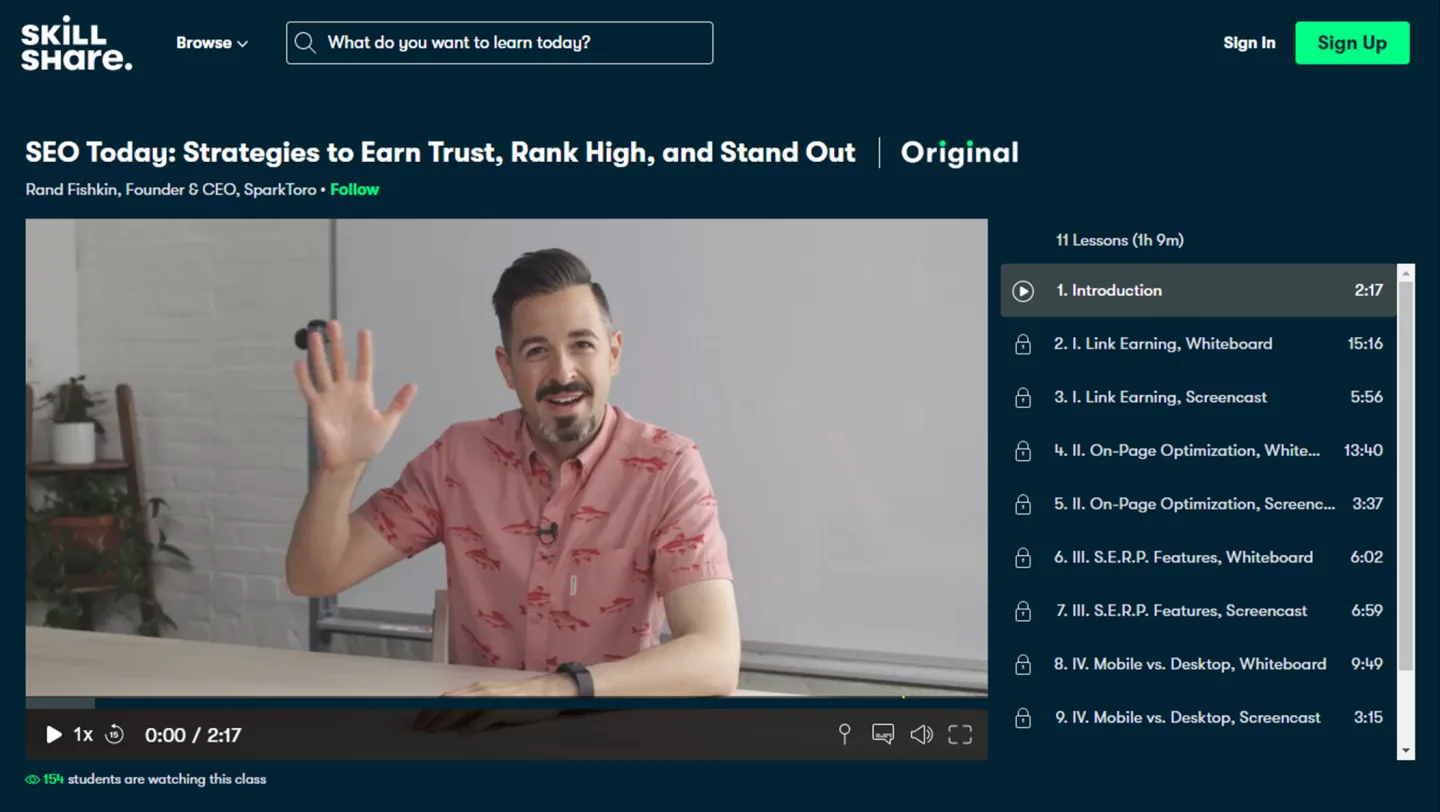This screenshot has height=812, width=1440.
Task: Open the Browse dropdown menu
Action: 205,42
